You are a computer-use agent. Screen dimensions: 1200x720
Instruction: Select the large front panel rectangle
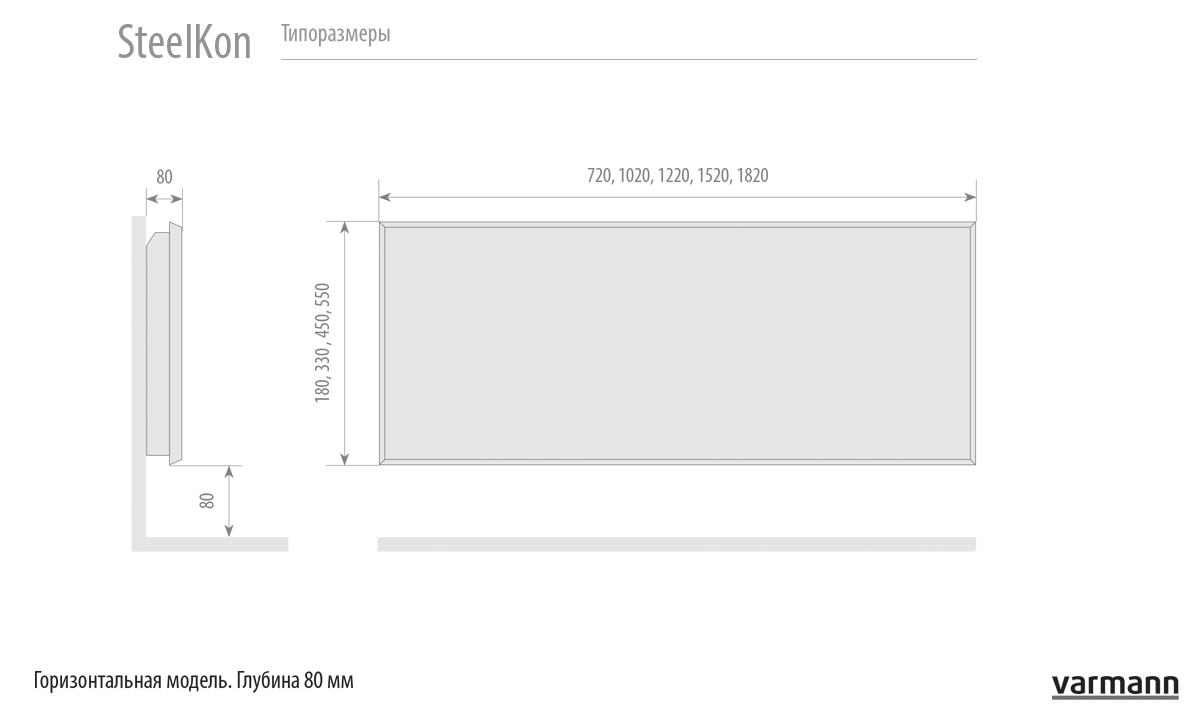[677, 343]
